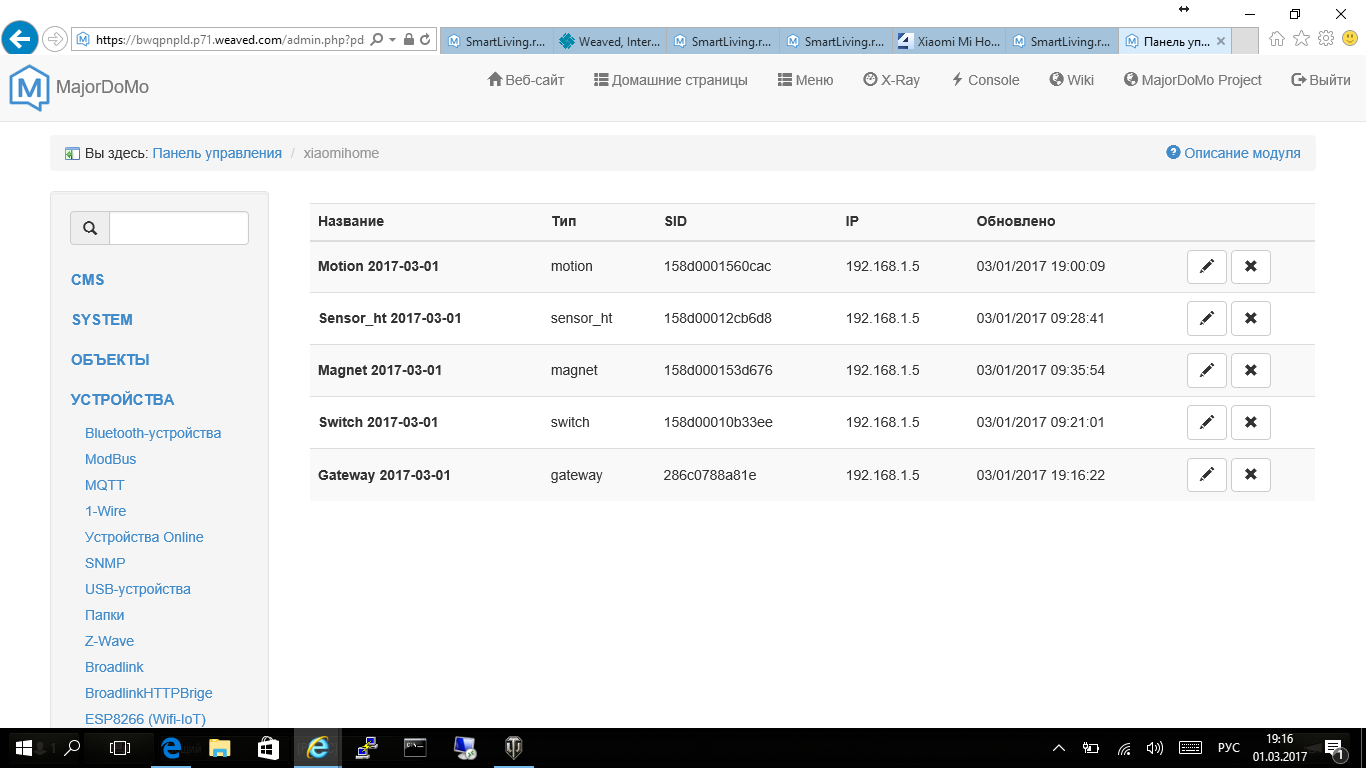Go back with the browser back arrow
The image size is (1366, 768).
[x=20, y=39]
